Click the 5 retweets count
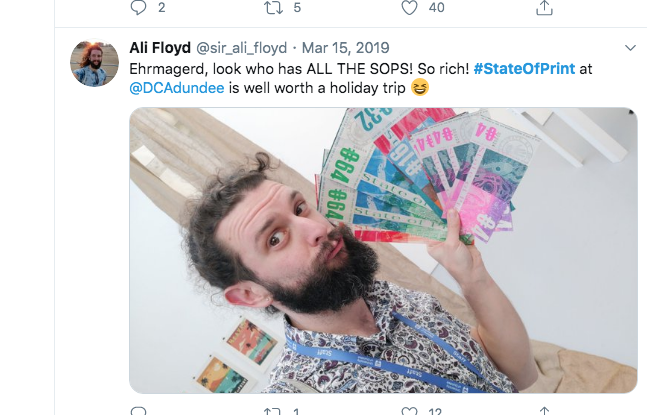Screen dimensions: 647x415 [297, 8]
